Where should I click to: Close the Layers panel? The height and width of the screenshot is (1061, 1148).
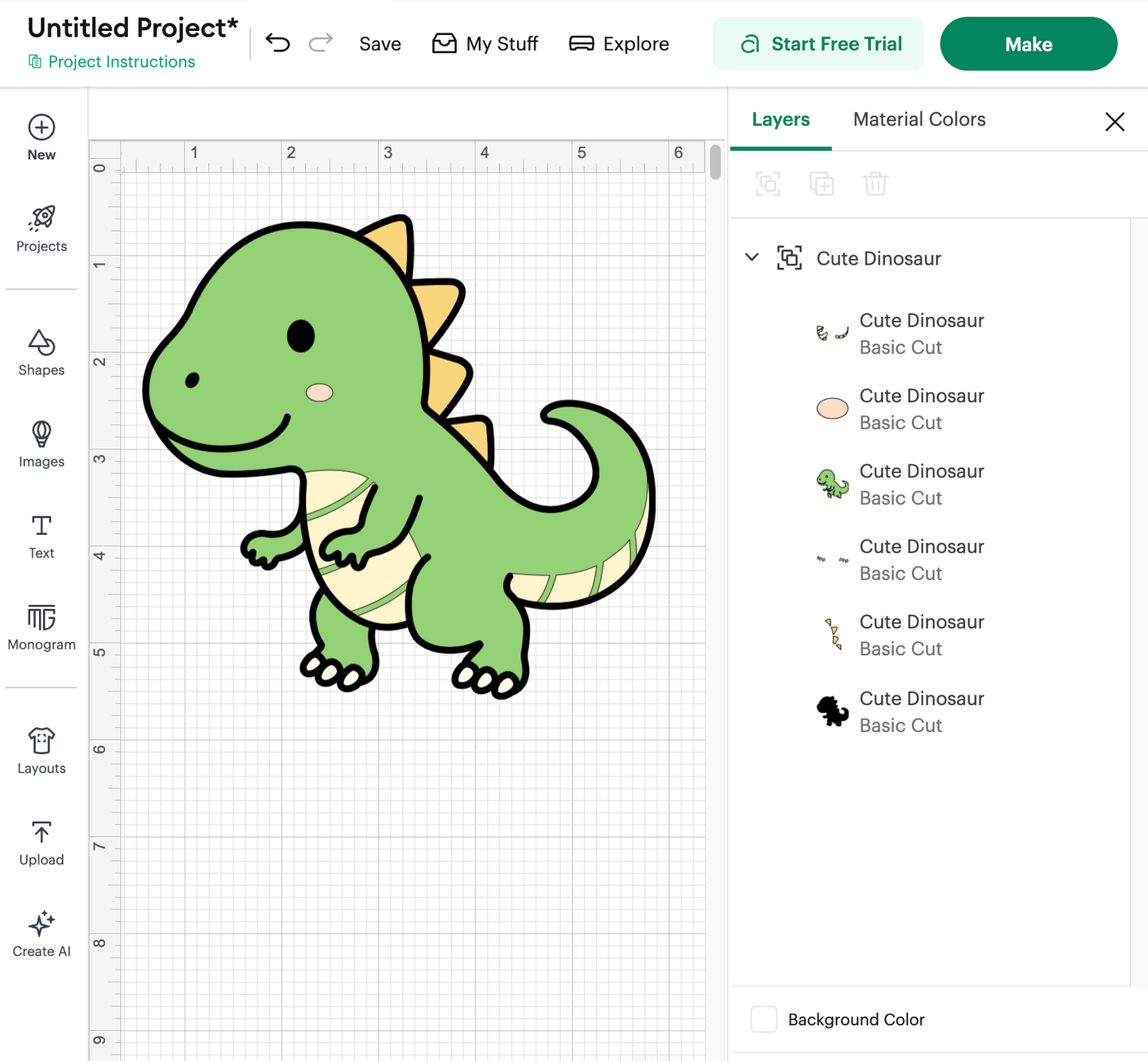[1115, 121]
